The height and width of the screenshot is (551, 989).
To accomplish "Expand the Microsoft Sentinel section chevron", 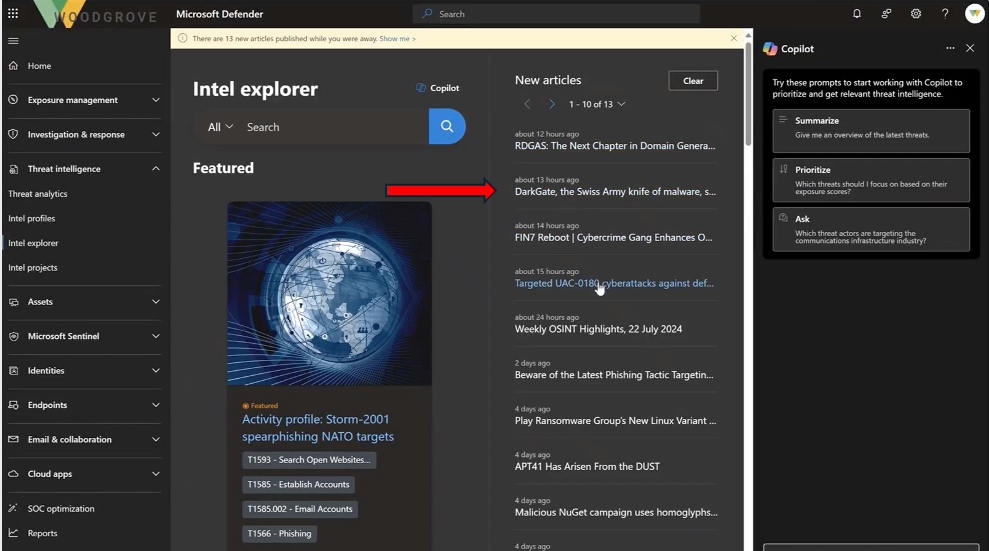I will tap(156, 336).
